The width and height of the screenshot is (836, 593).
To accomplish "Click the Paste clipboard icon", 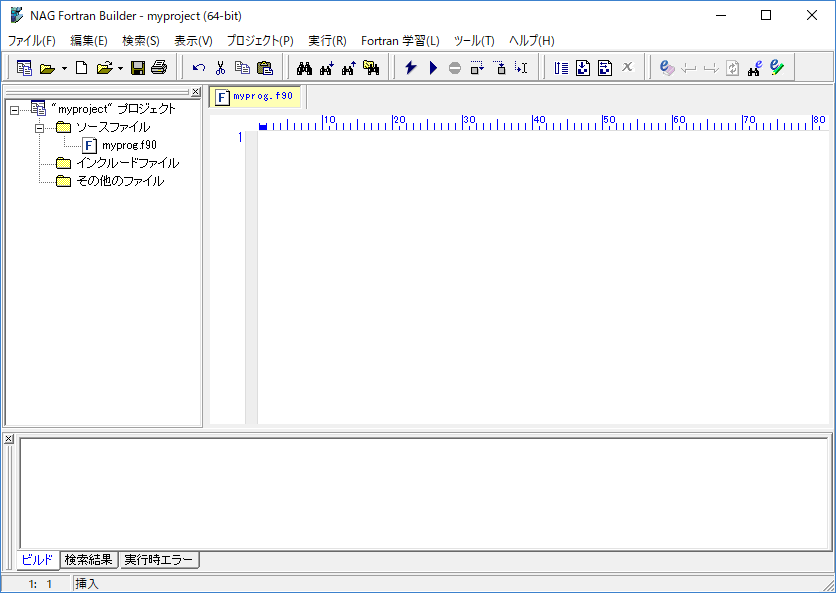I will pos(264,68).
